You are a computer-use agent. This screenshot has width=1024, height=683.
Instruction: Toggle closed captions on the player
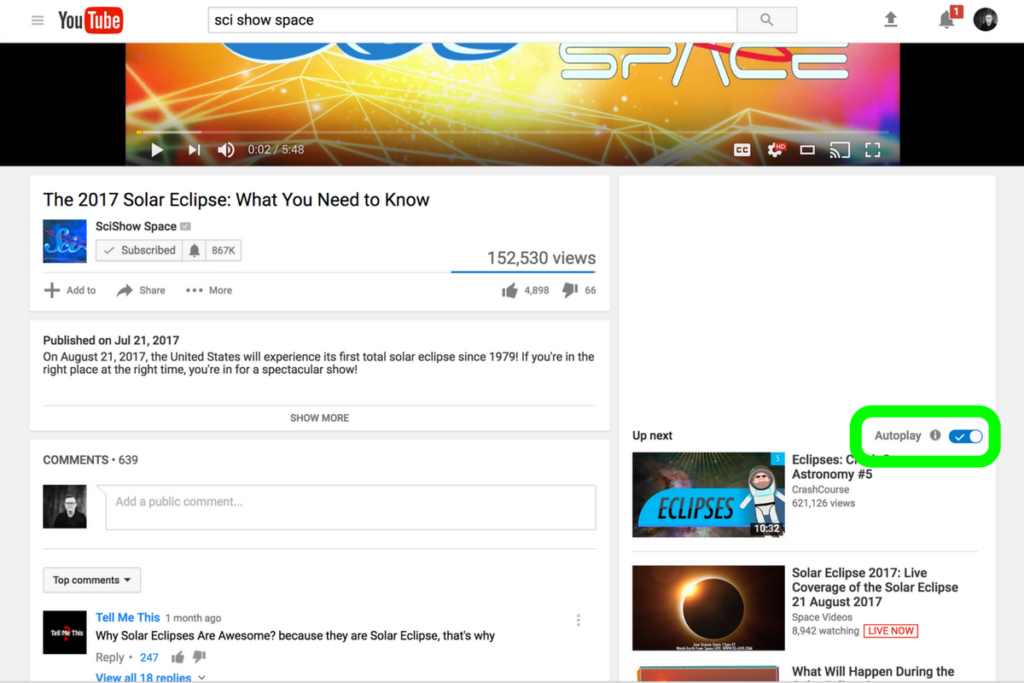pyautogui.click(x=742, y=150)
